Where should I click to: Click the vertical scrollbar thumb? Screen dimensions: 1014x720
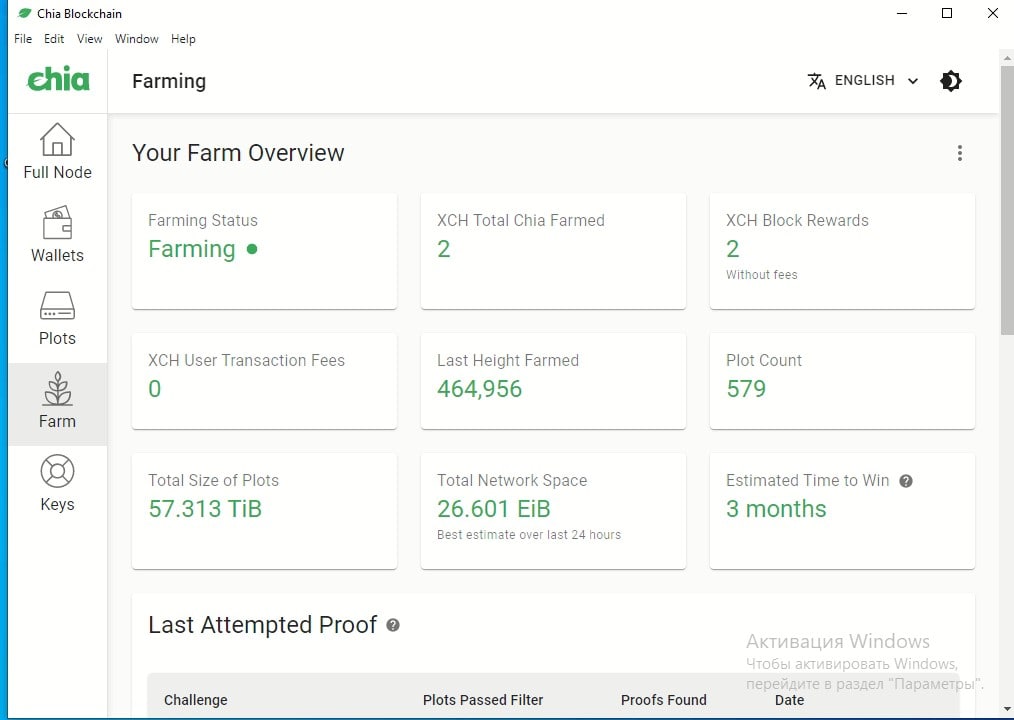pyautogui.click(x=1007, y=199)
